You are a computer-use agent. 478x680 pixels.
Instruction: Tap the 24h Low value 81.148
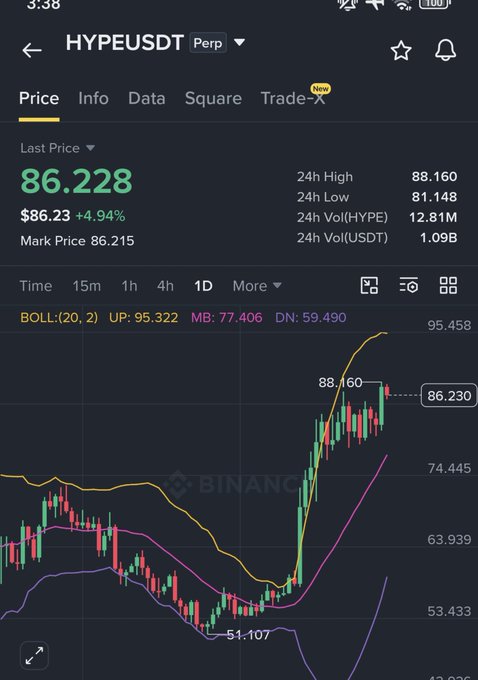tap(434, 197)
